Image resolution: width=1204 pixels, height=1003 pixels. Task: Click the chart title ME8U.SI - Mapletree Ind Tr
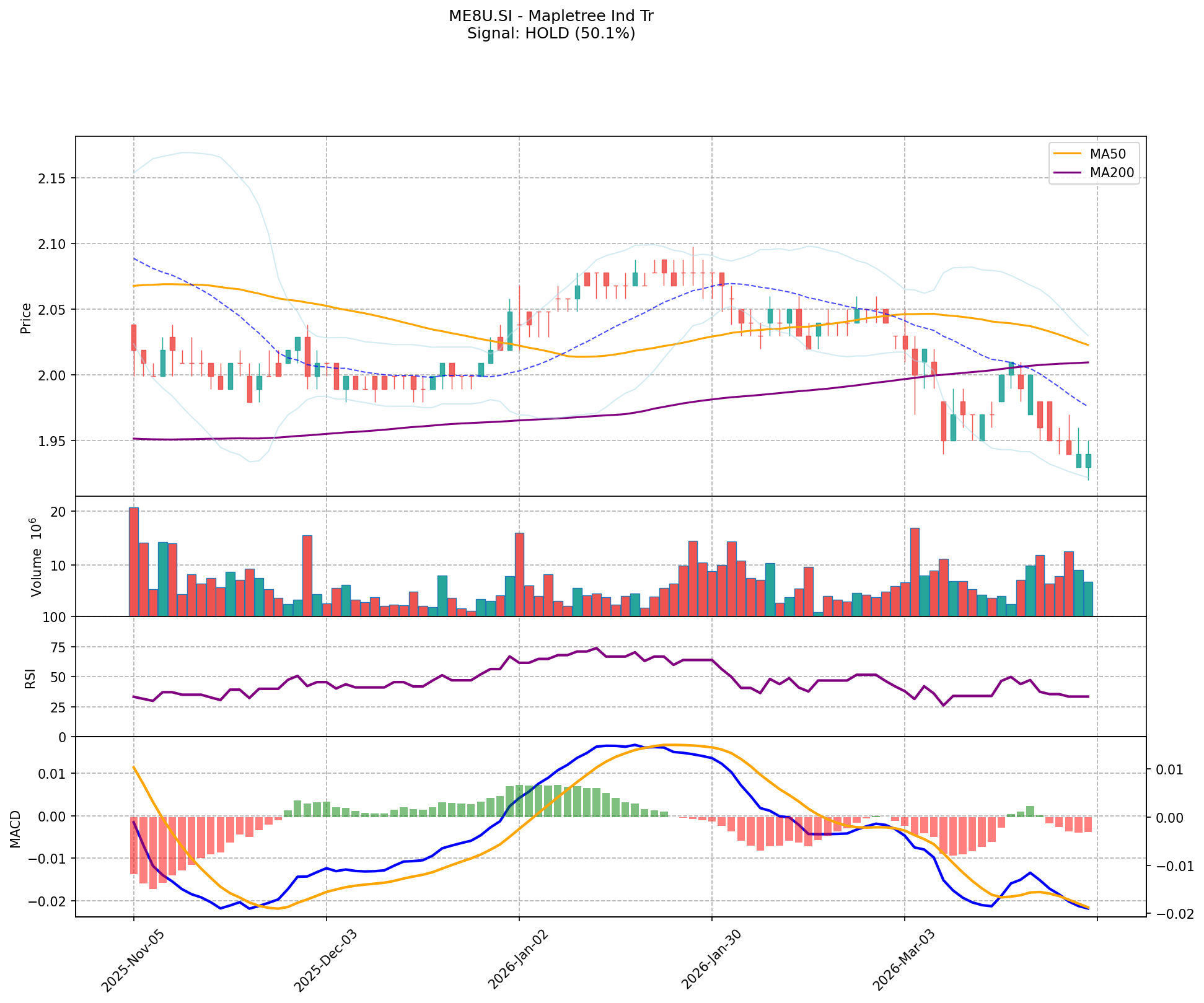(551, 16)
